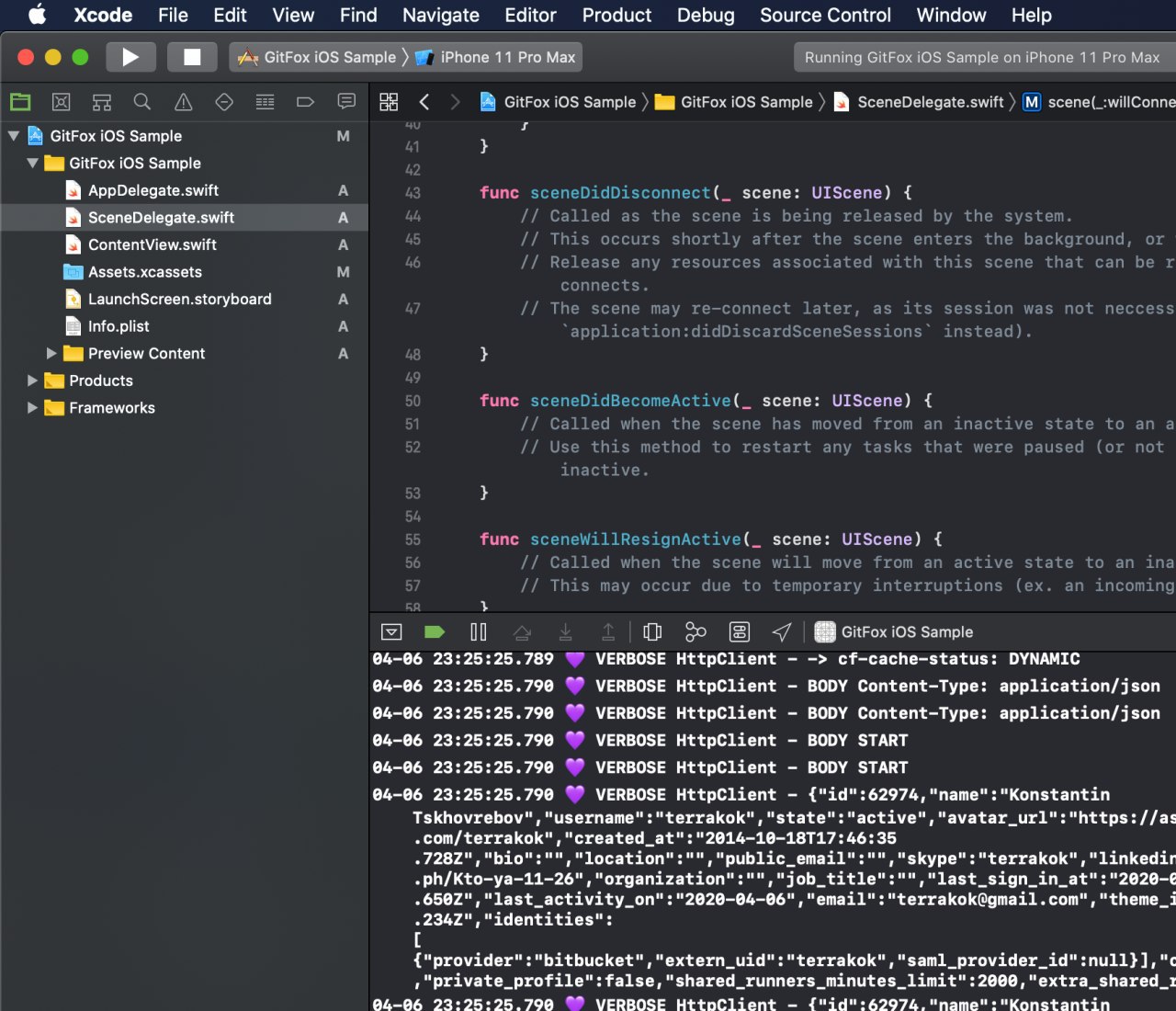Select Products folder row
The height and width of the screenshot is (1011, 1176).
point(184,381)
